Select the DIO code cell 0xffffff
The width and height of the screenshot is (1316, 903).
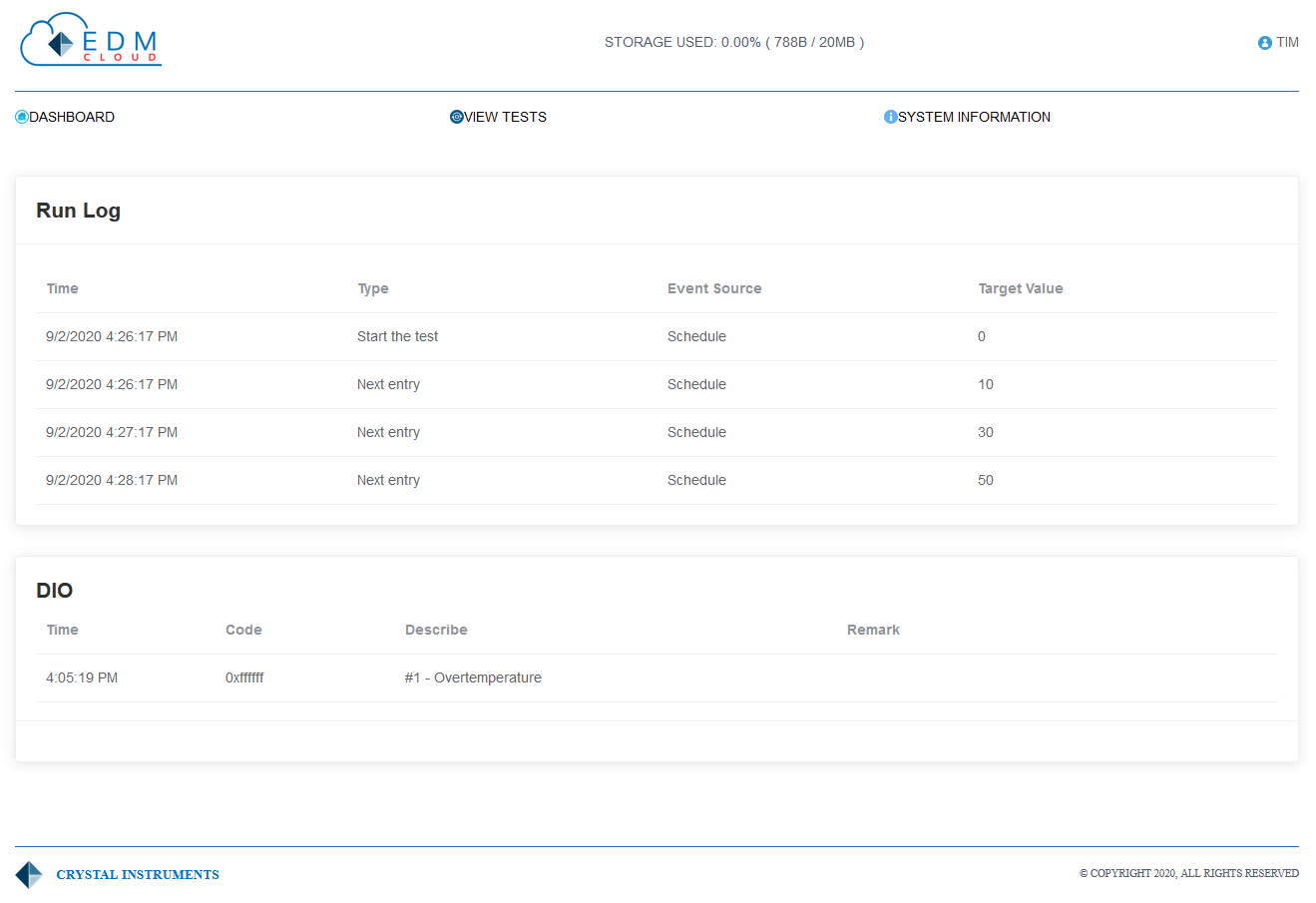coord(244,677)
